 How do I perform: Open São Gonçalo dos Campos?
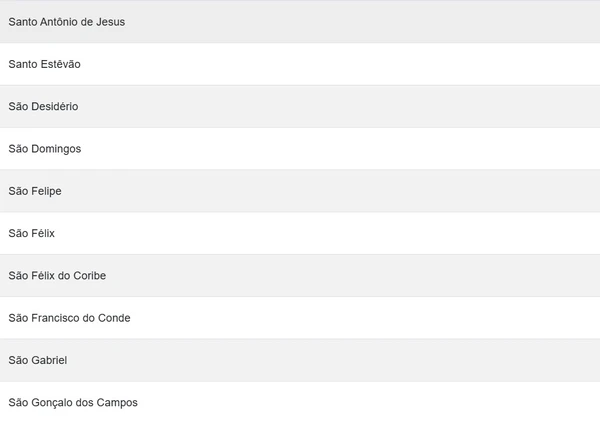(73, 402)
